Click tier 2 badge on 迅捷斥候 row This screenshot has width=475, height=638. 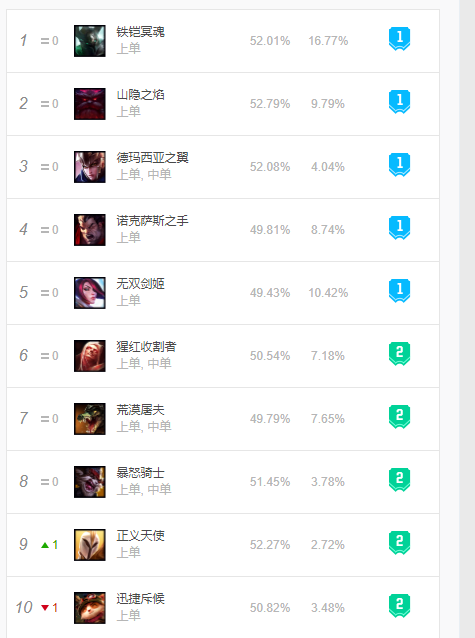(399, 606)
